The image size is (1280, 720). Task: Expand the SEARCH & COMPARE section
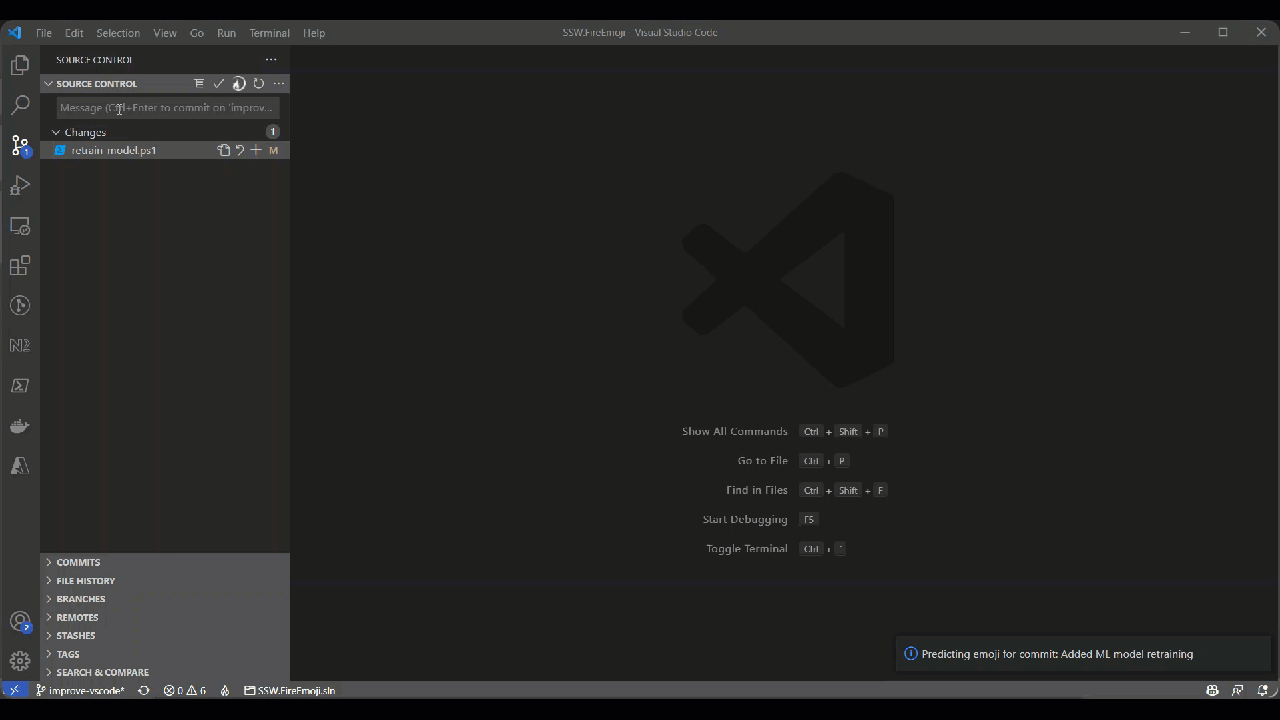pyautogui.click(x=165, y=673)
